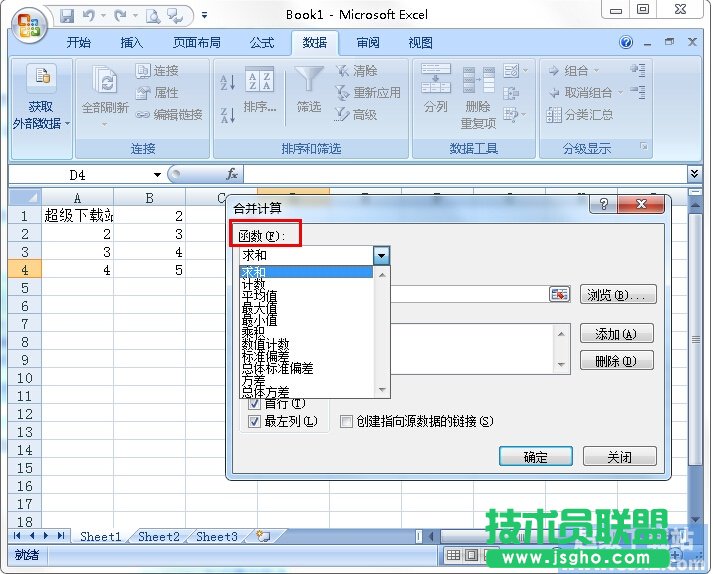Click the Save icon in quick access toolbar
Viewport: 713px width, 574px height.
(67, 16)
